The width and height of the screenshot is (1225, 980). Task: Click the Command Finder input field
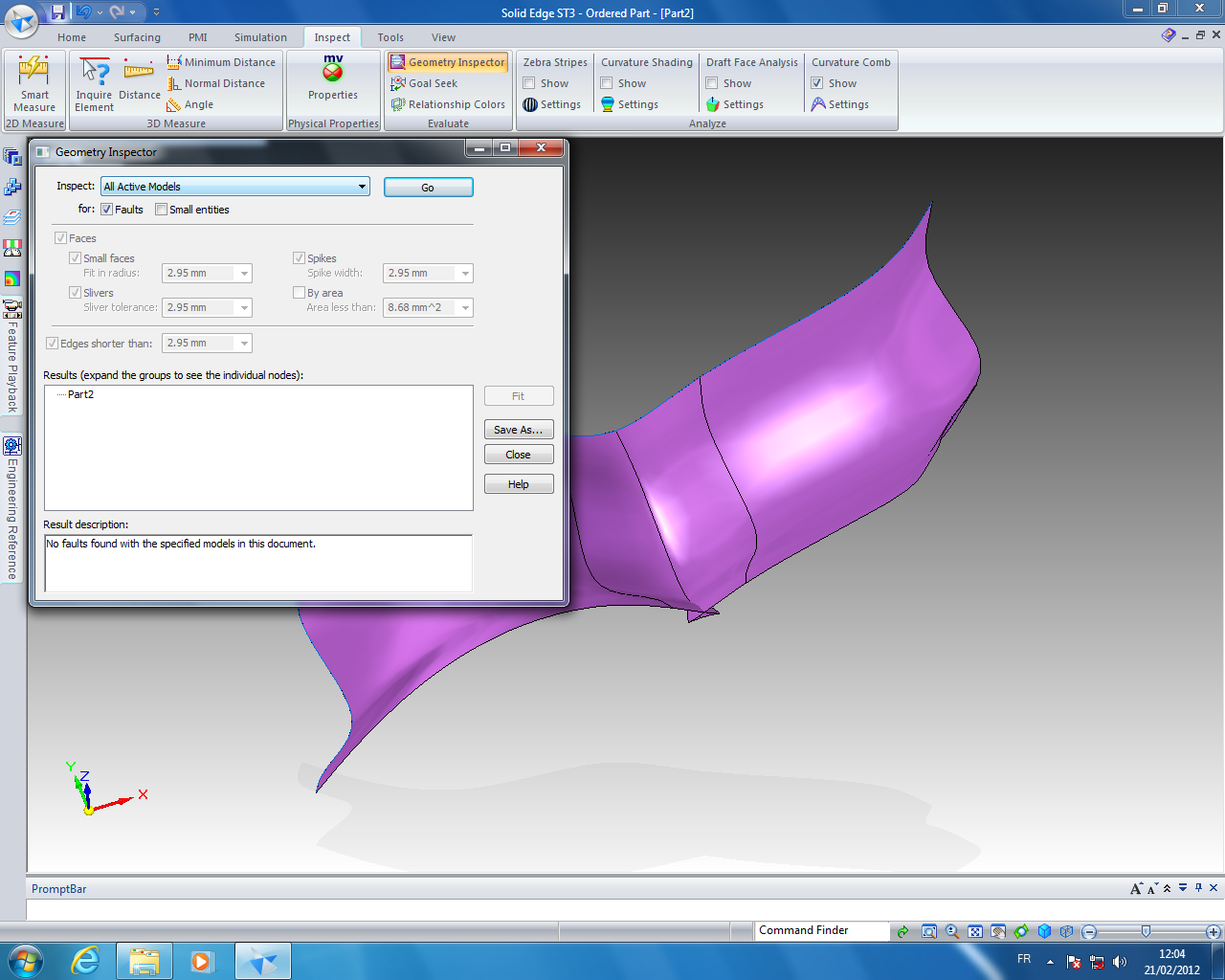click(821, 930)
